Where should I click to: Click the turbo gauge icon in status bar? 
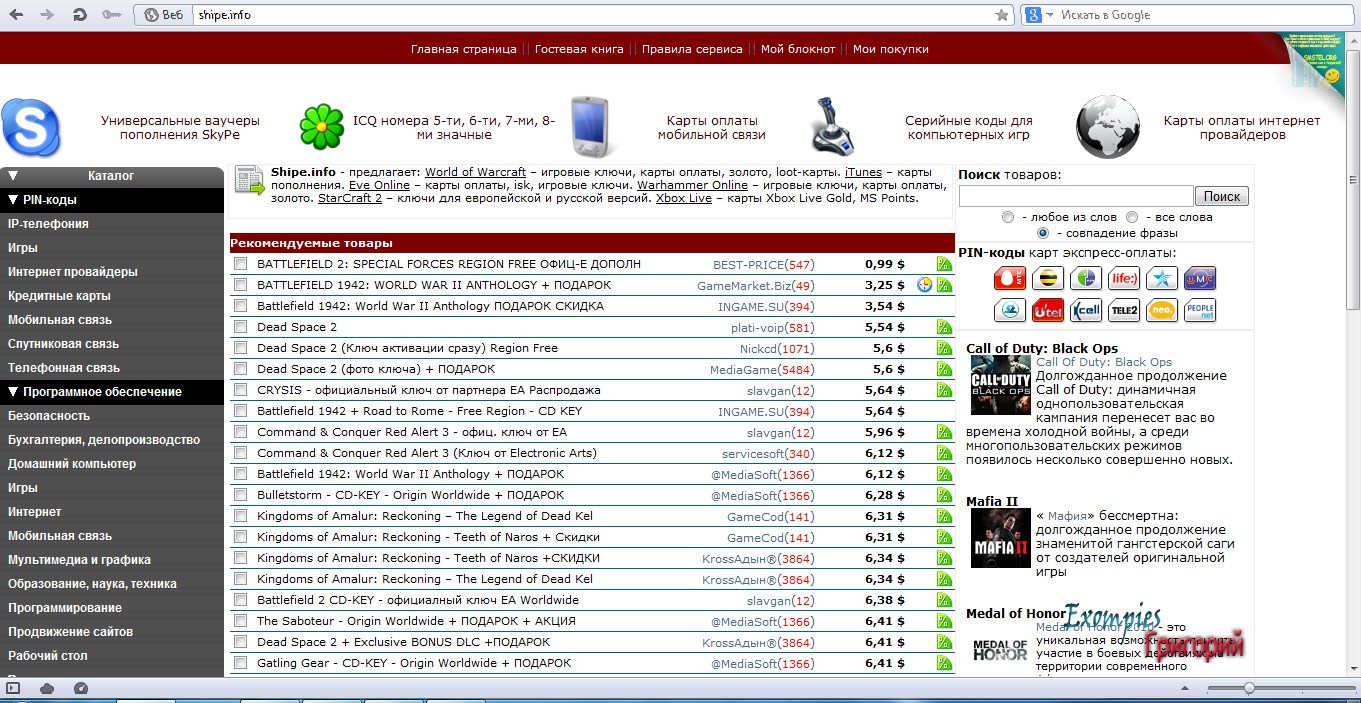click(81, 688)
